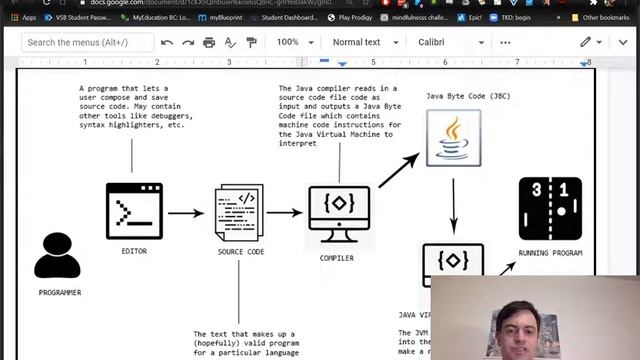Open Student Dashboard bookmark
The width and height of the screenshot is (640, 360).
[x=284, y=18]
